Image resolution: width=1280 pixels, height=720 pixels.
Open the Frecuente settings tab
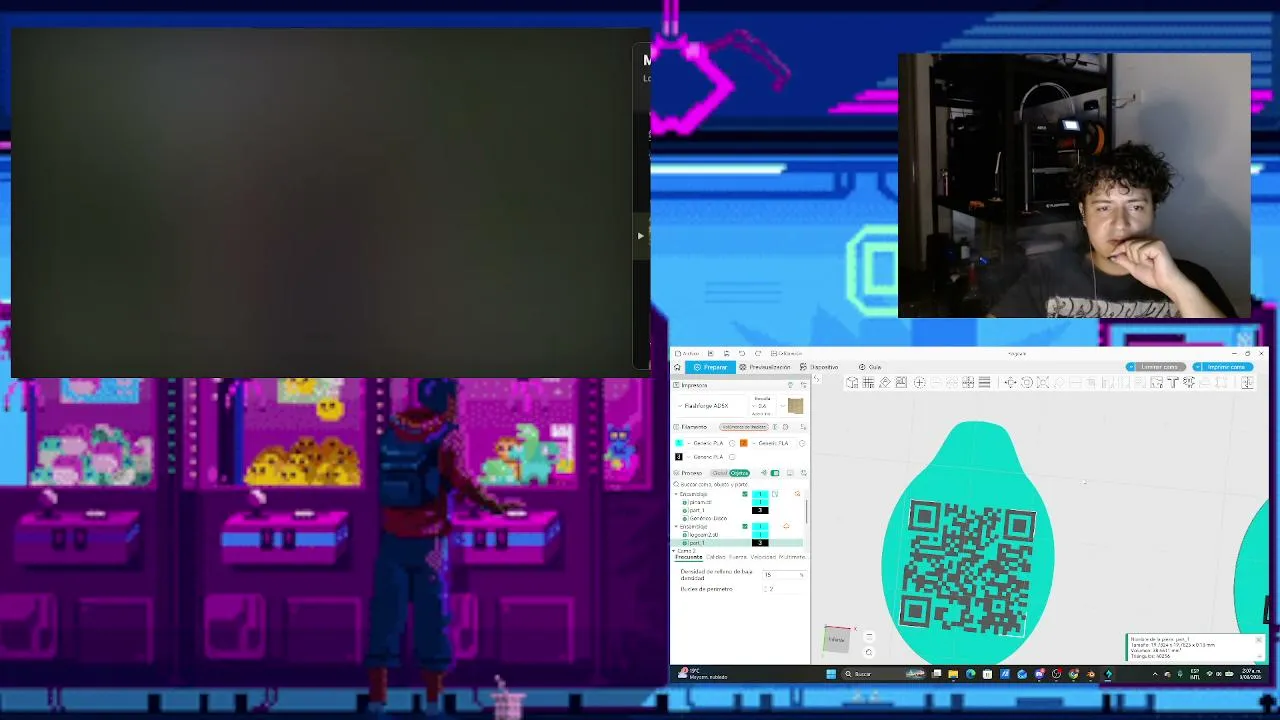689,557
